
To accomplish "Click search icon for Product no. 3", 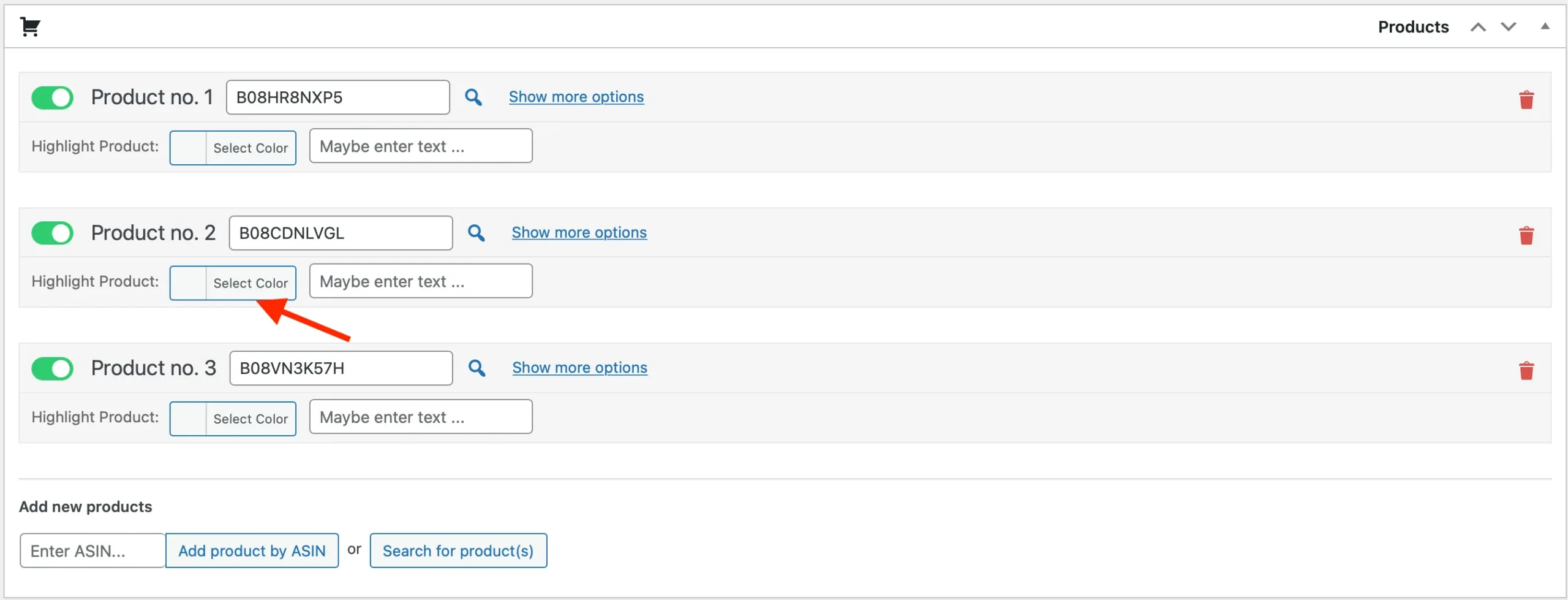I will tap(477, 368).
